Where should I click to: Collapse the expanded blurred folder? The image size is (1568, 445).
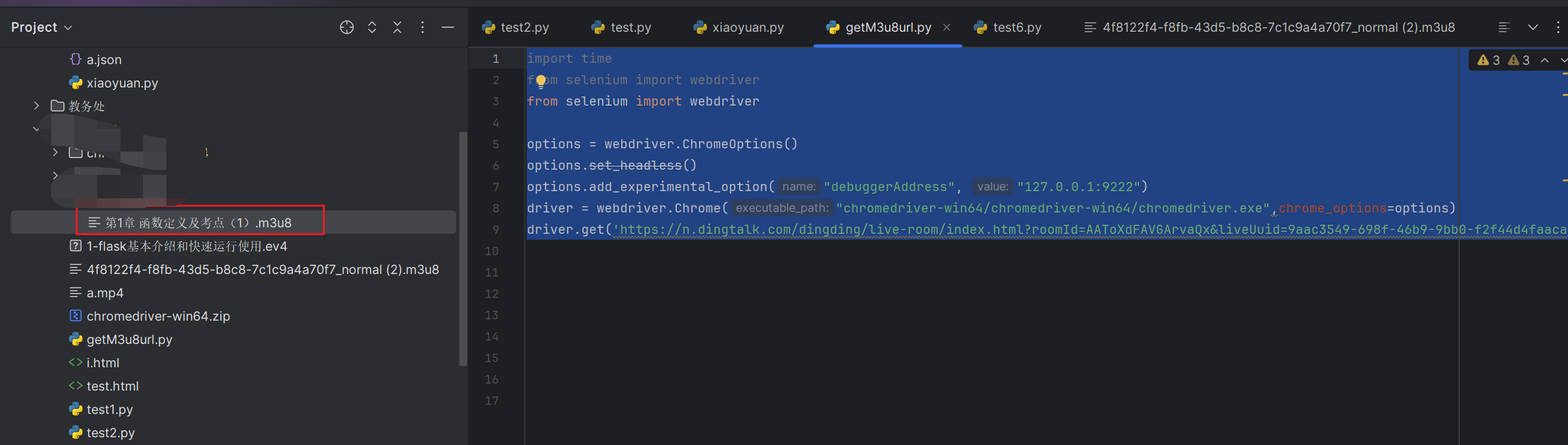tap(36, 129)
